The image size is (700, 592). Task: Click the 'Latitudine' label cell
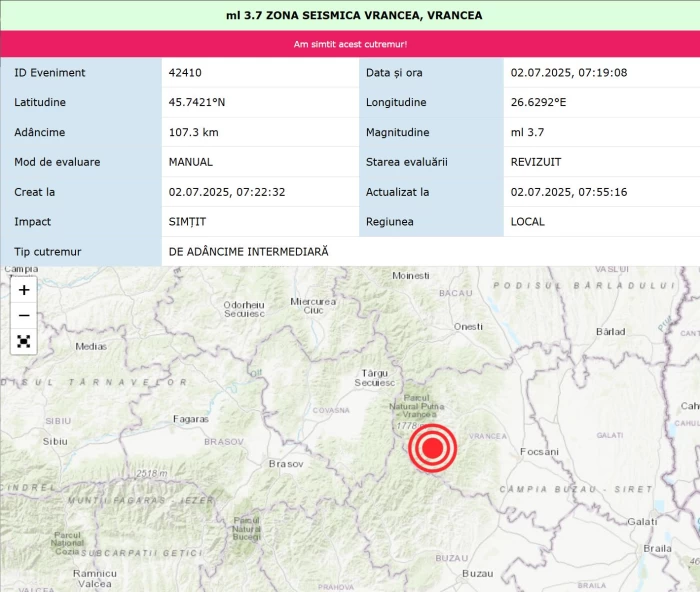click(x=81, y=102)
